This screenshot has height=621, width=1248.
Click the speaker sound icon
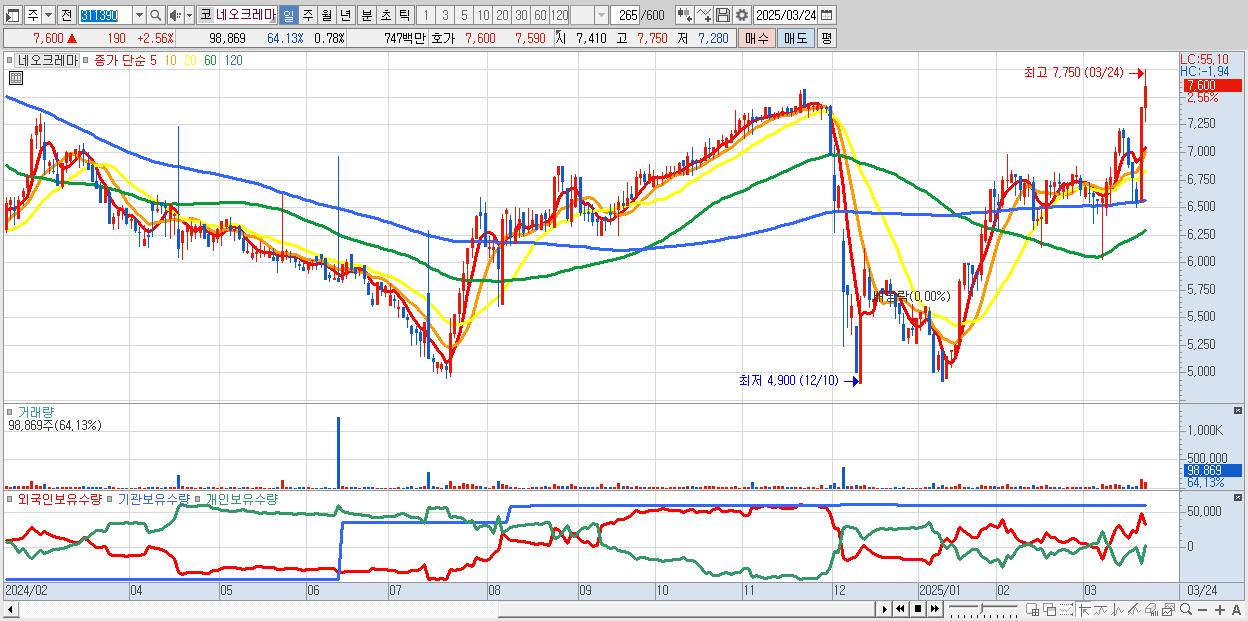(x=174, y=15)
